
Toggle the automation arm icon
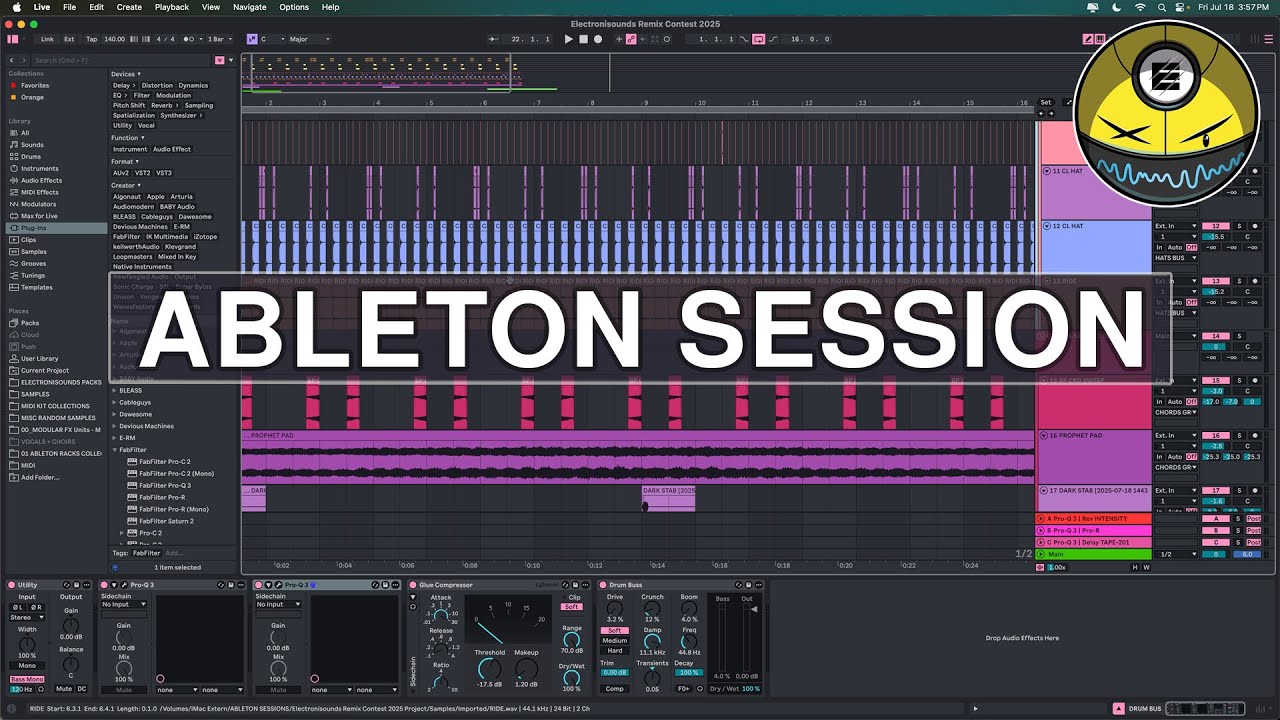tap(631, 39)
